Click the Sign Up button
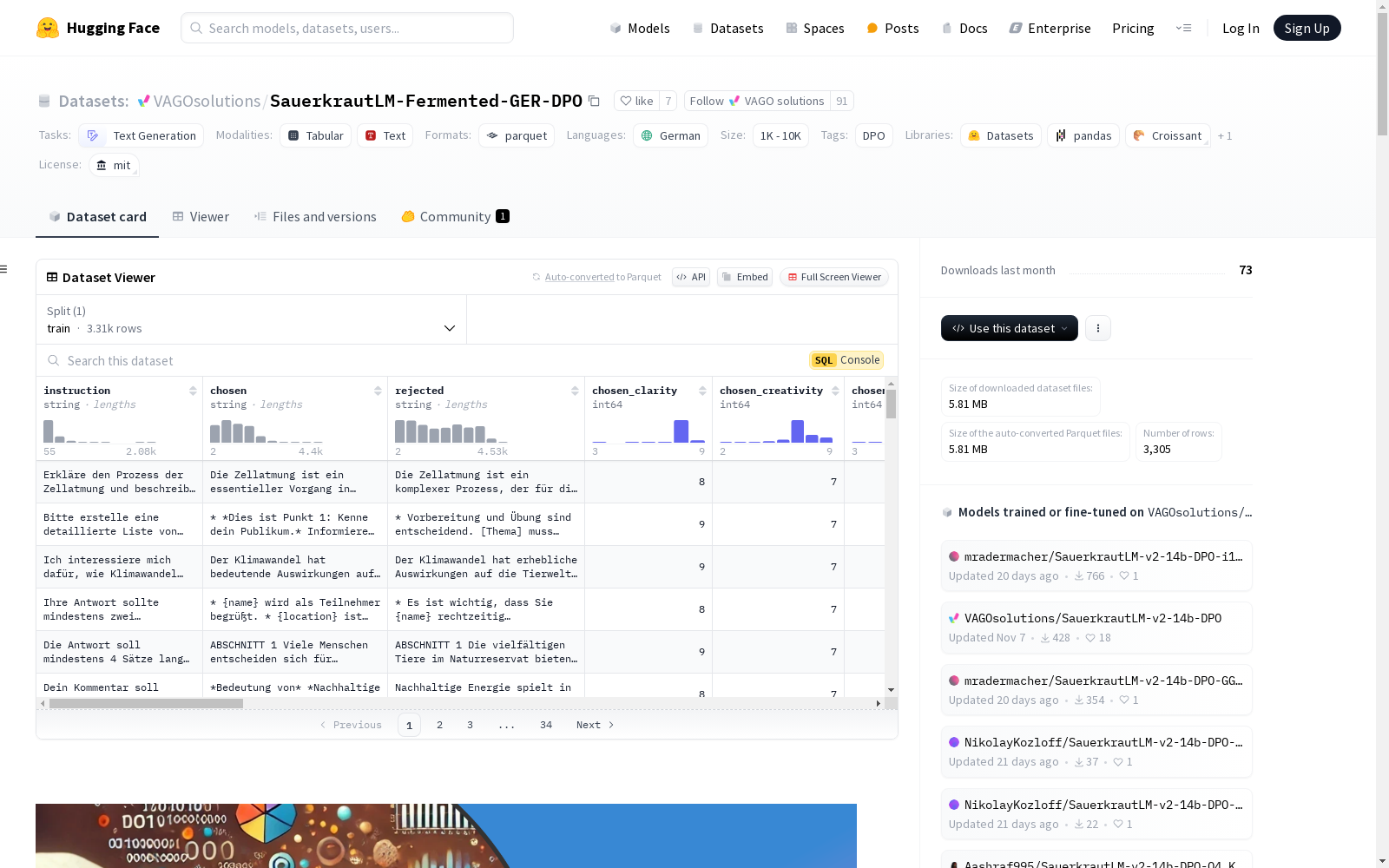 [x=1307, y=28]
